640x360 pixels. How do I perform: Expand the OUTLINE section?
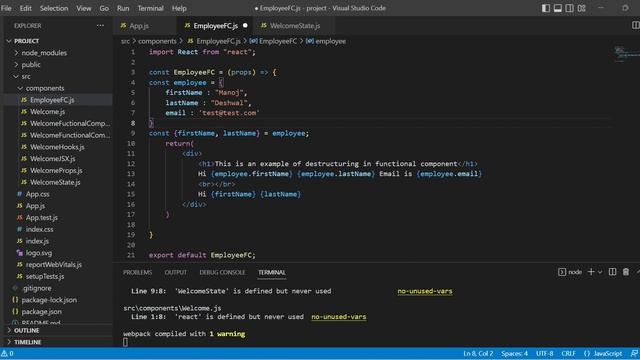pos(26,330)
